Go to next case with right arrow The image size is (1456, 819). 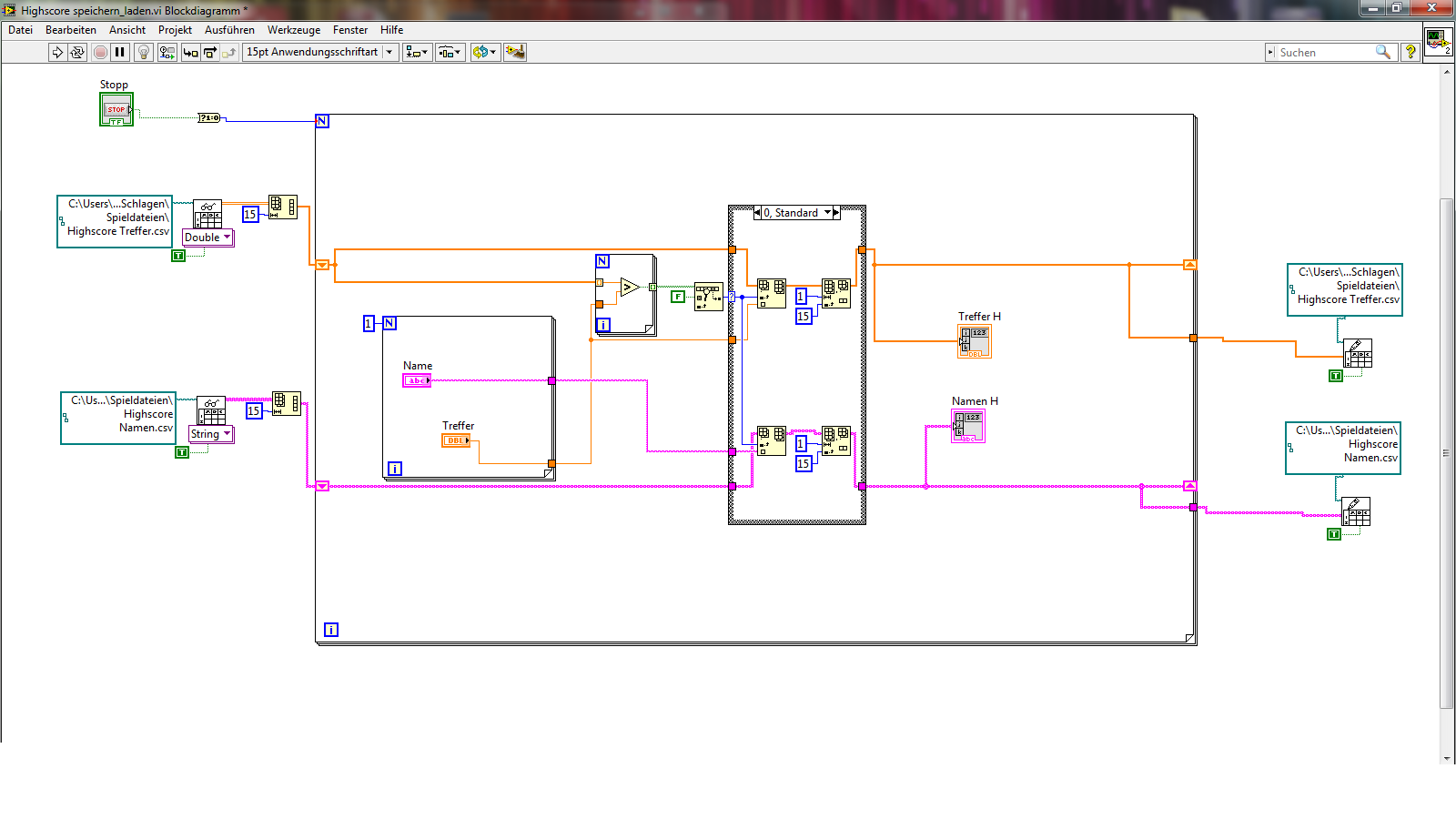click(836, 213)
